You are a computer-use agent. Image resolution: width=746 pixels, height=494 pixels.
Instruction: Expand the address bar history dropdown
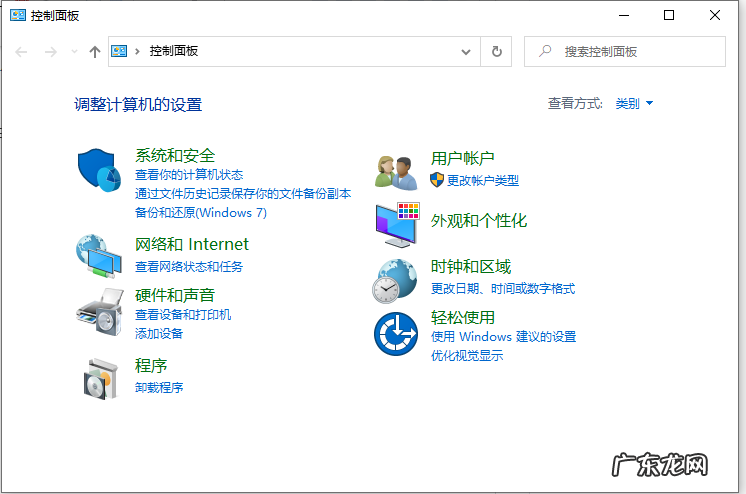(x=466, y=51)
